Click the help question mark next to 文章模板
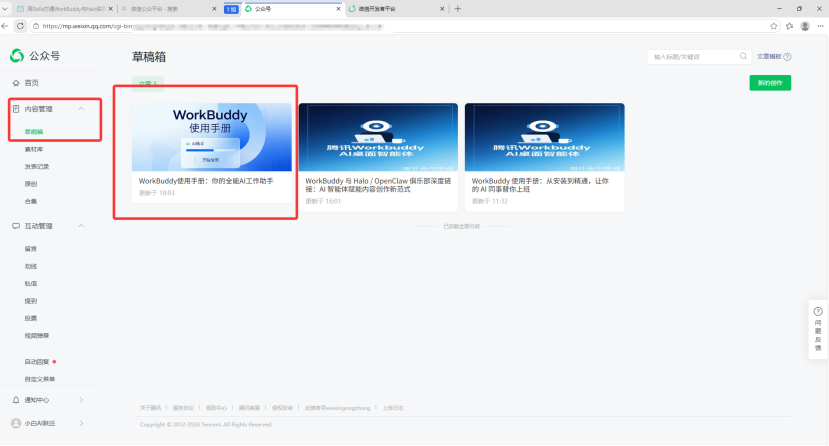The width and height of the screenshot is (829, 446). click(x=787, y=57)
